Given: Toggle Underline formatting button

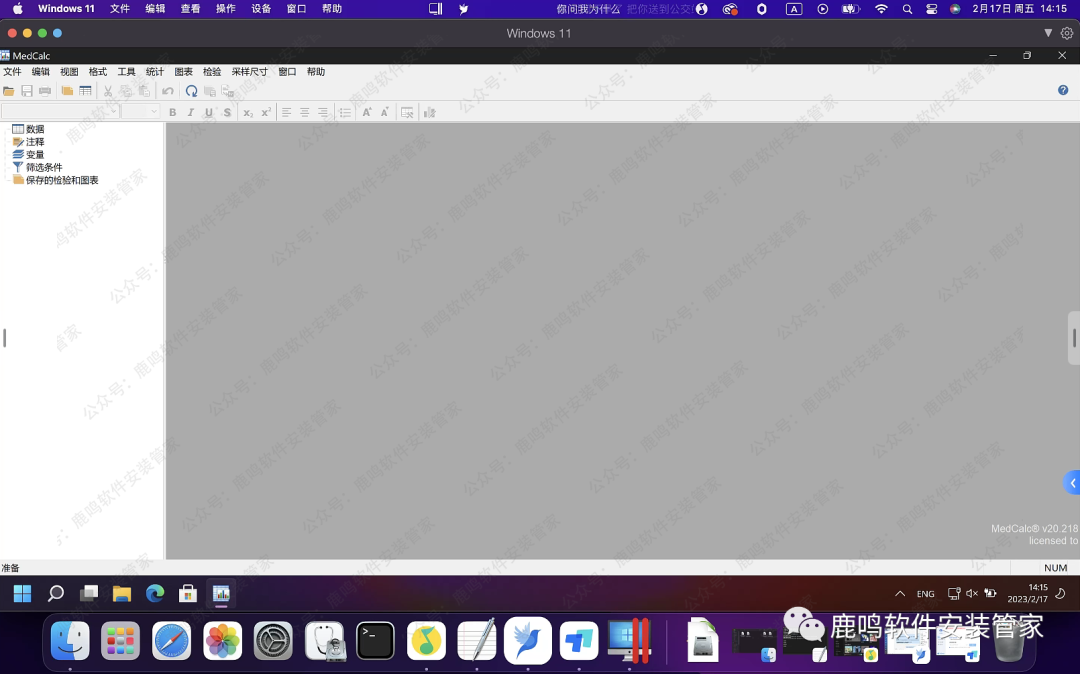Looking at the screenshot, I should point(209,112).
